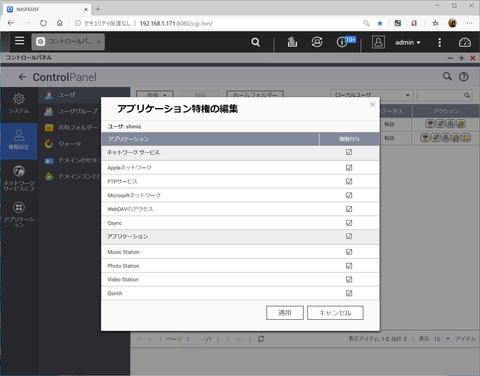This screenshot has height=376, width=480.
Task: Open the 表示 10 items dropdown
Action: click(x=442, y=339)
